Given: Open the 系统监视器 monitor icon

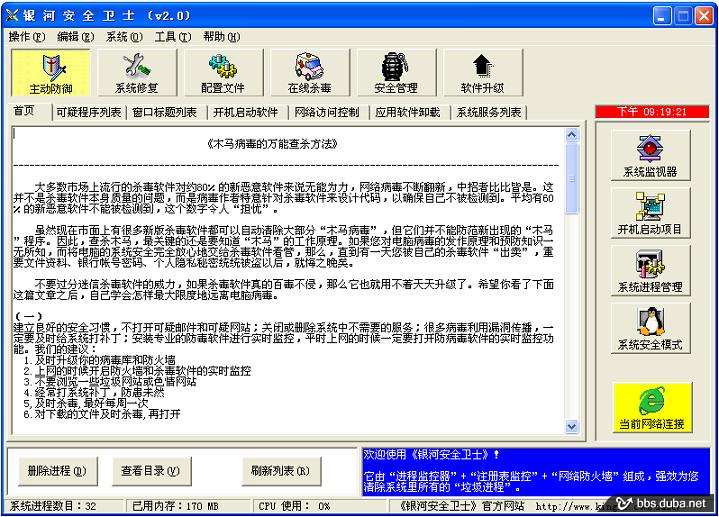Looking at the screenshot, I should coord(650,155).
